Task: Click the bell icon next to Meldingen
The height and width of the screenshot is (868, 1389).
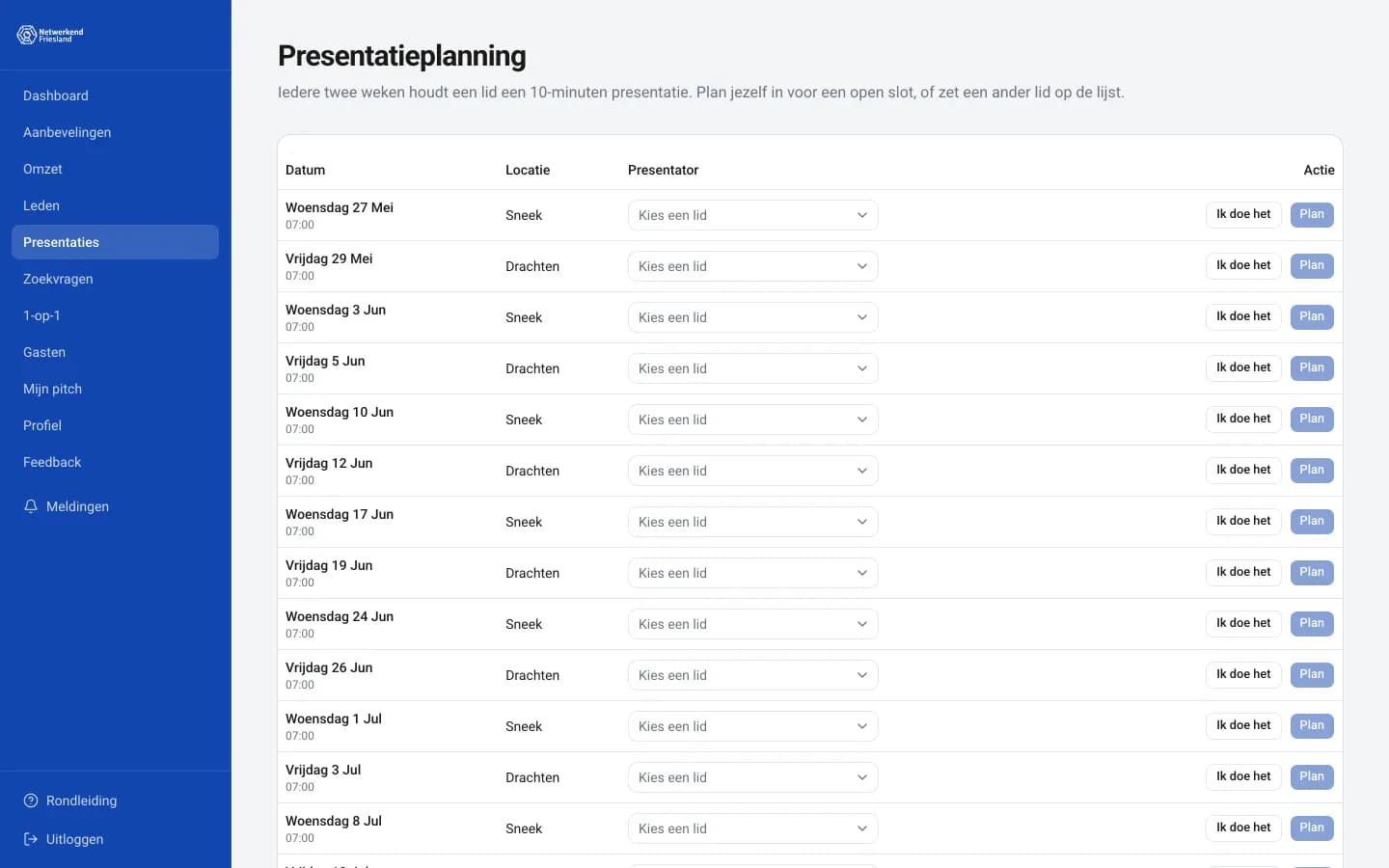Action: click(x=31, y=506)
